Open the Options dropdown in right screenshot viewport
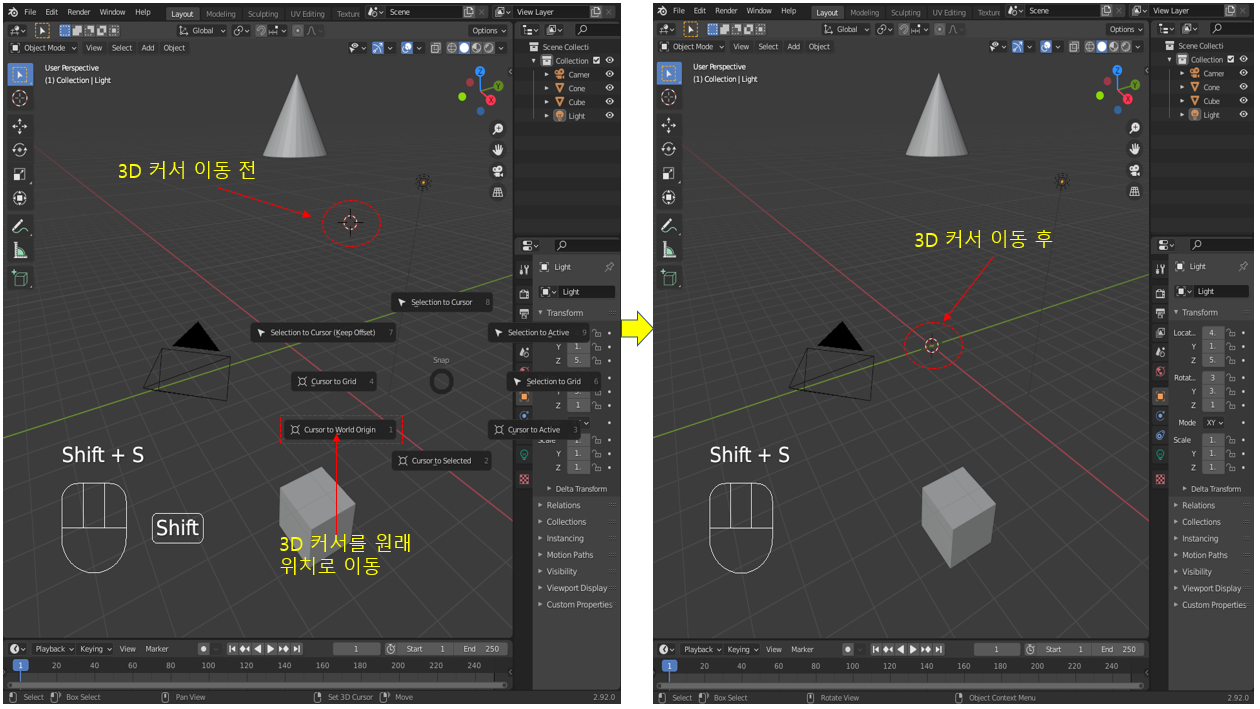Viewport: 1260px width, 709px height. coord(1125,30)
